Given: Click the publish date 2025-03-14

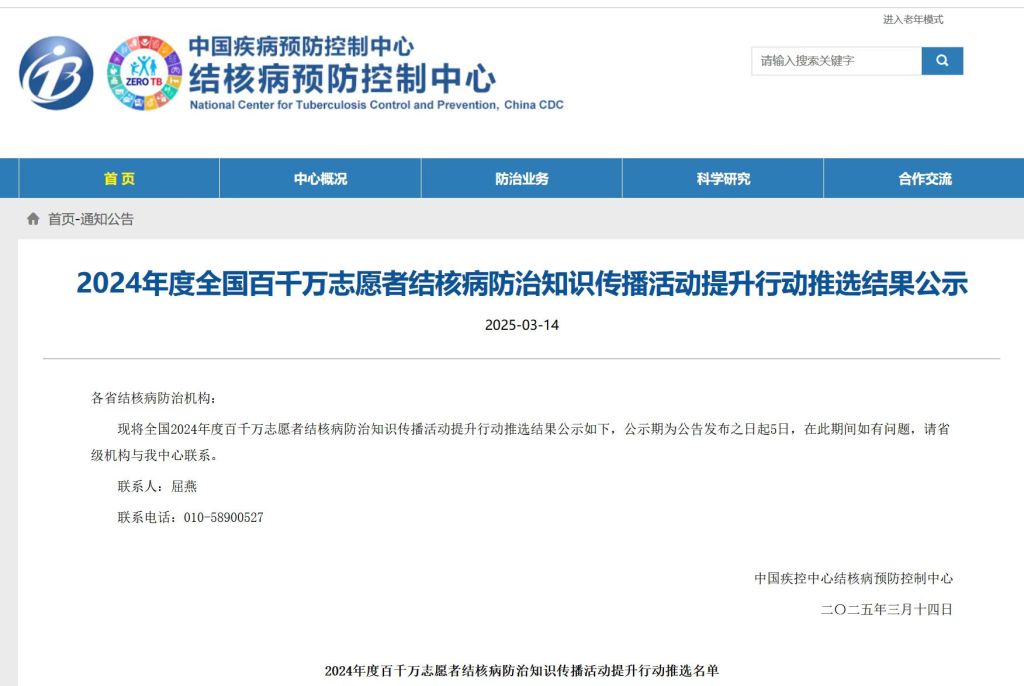Looking at the screenshot, I should [522, 325].
